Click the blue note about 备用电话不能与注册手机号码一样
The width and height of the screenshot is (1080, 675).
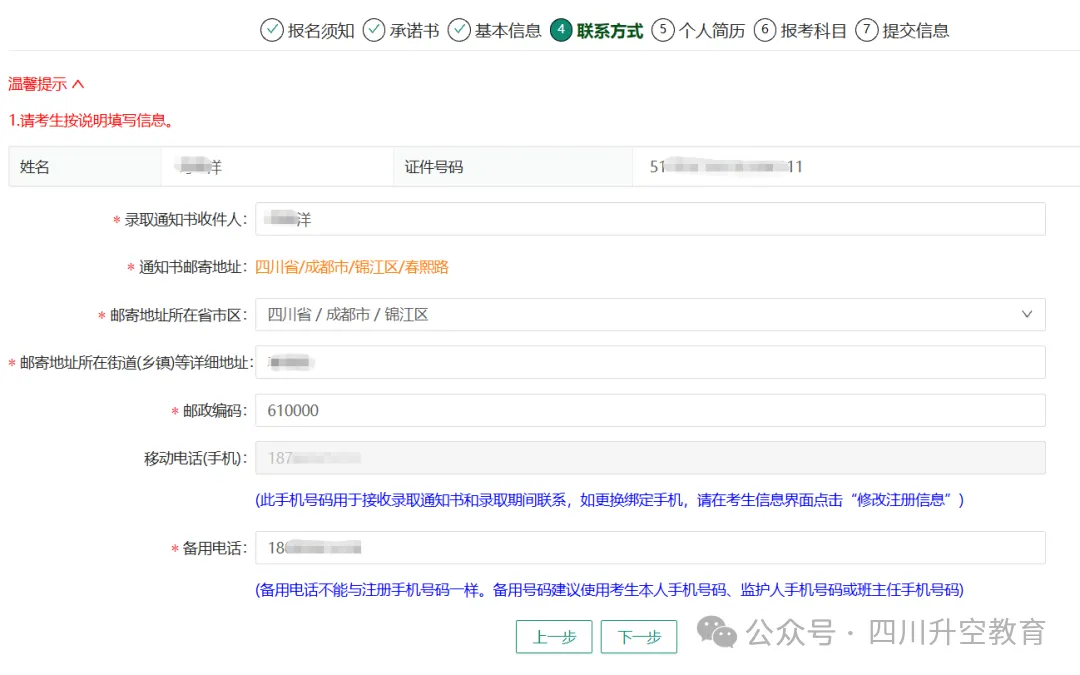tap(610, 590)
